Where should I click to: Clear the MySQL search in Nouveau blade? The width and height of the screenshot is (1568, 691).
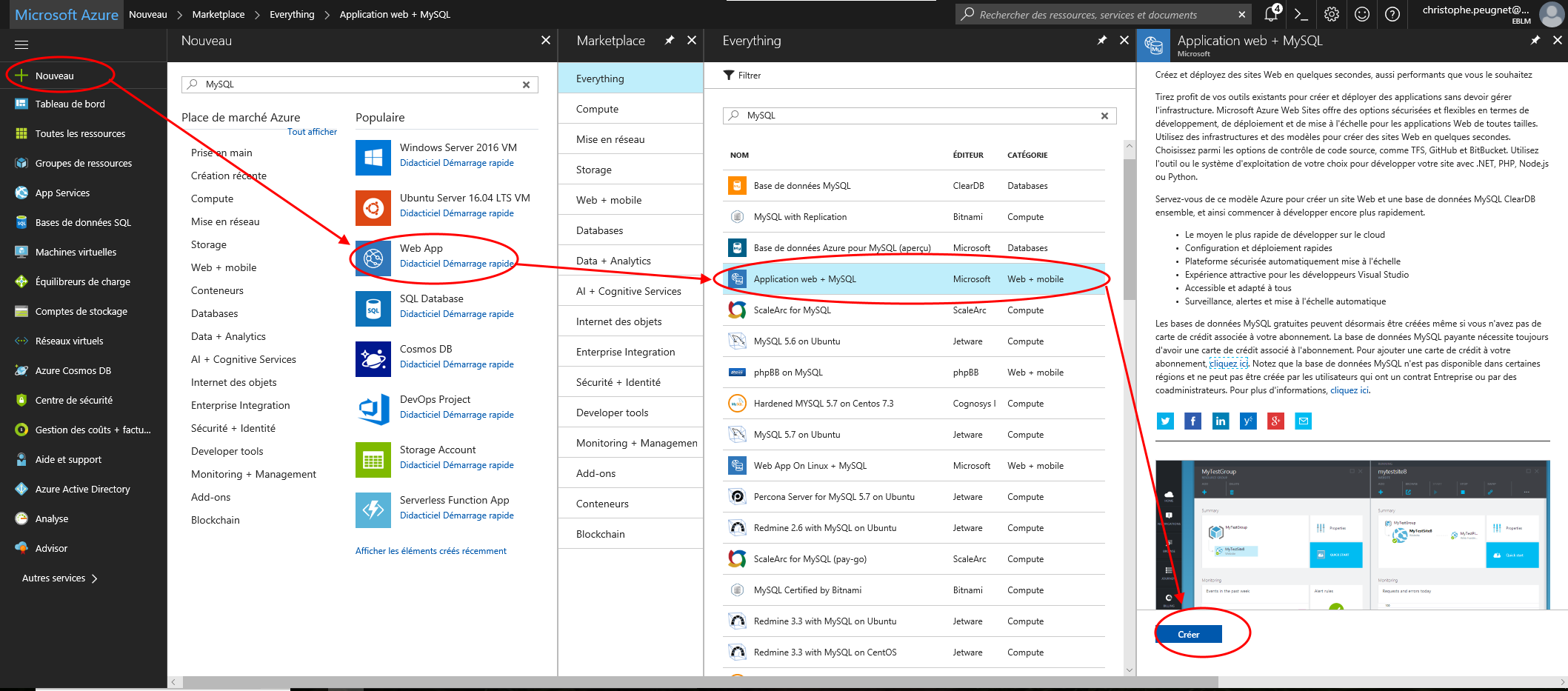[x=526, y=84]
